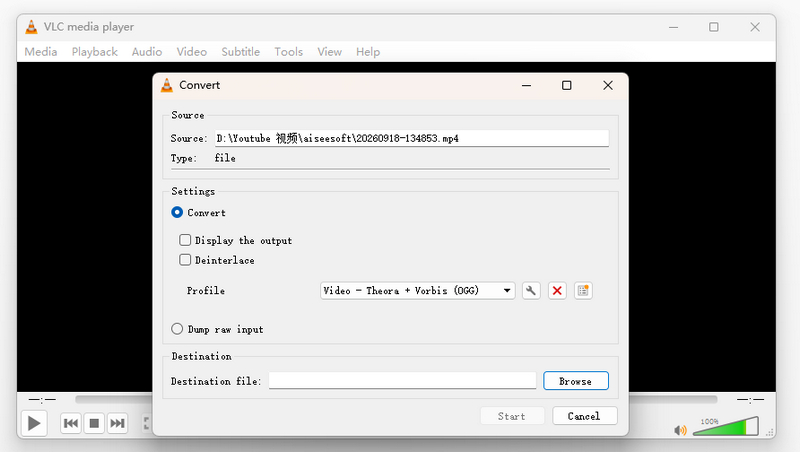This screenshot has height=452, width=800.
Task: Click the VLC cone icon in title bar
Action: 32,27
